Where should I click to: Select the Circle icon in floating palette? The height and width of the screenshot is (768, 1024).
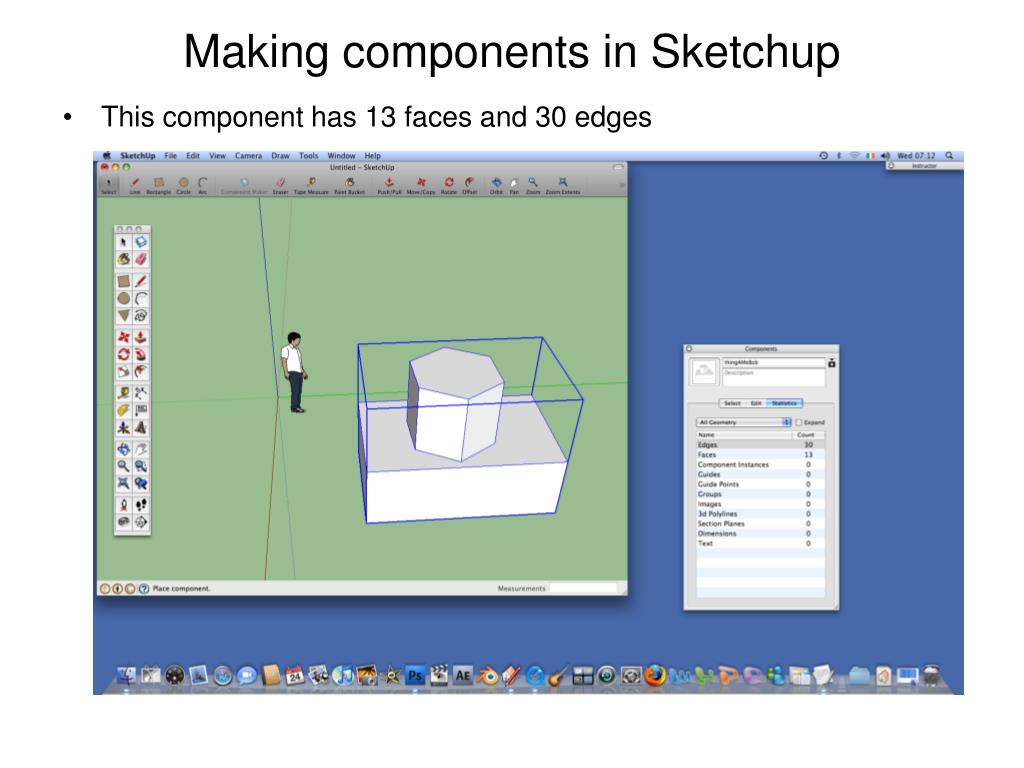pyautogui.click(x=123, y=298)
